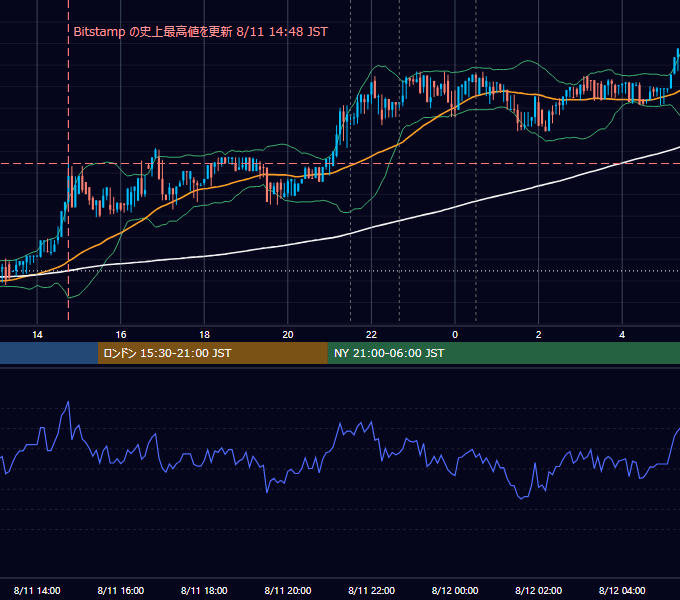Click the 8/11 16:00 time label
The image size is (680, 600).
pos(121,590)
